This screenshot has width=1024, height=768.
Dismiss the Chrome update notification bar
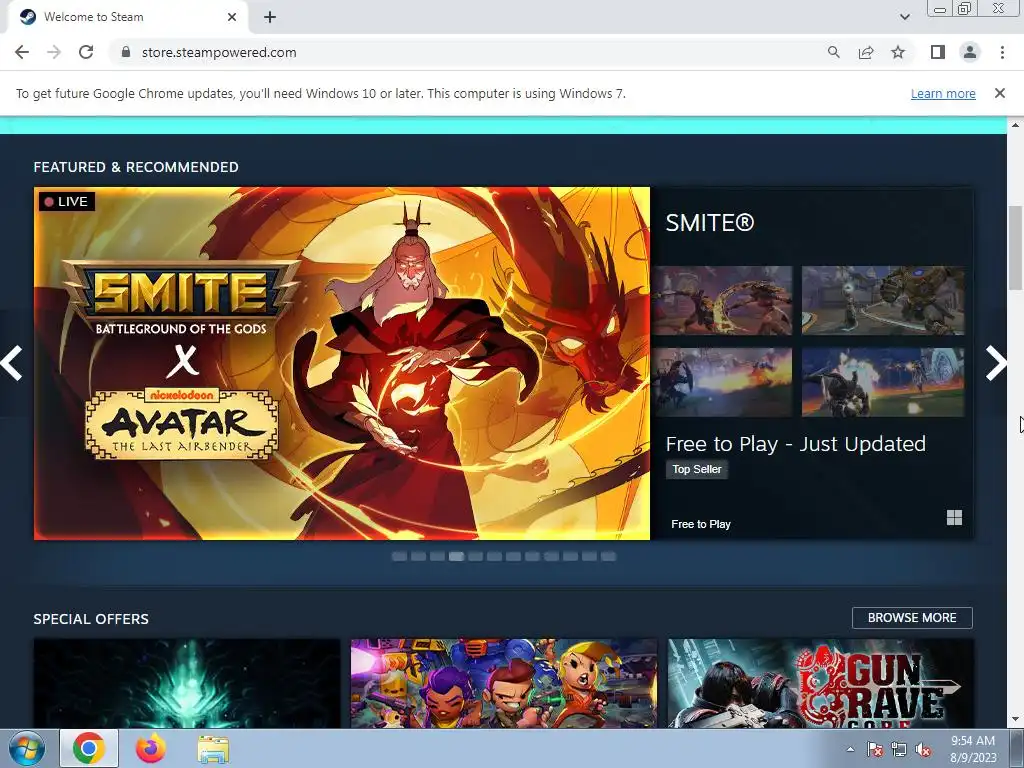coord(999,93)
